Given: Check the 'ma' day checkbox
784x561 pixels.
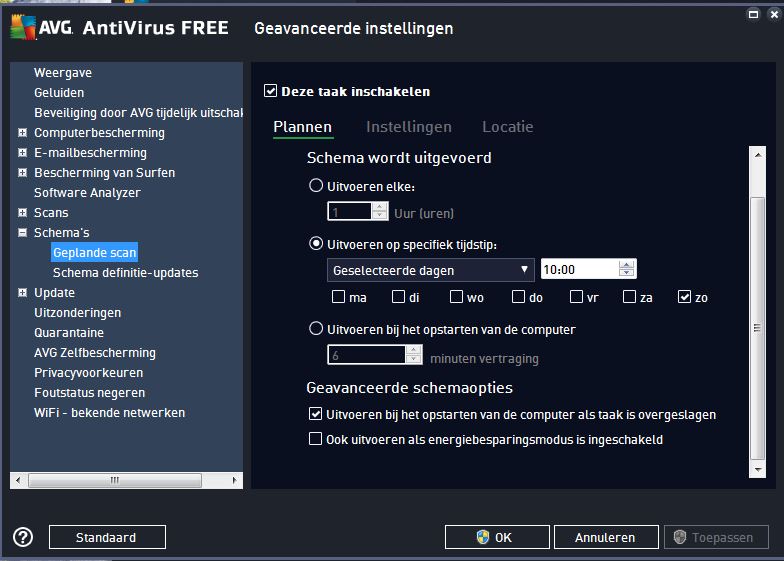Looking at the screenshot, I should [x=338, y=297].
